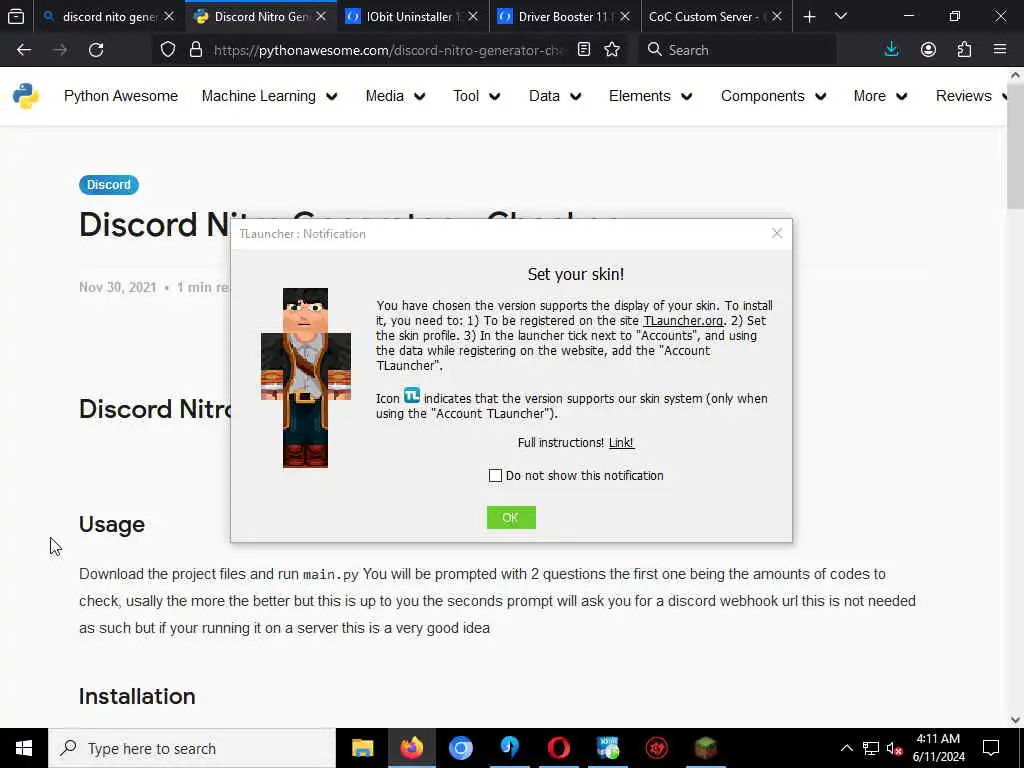Show hidden system tray icons
The height and width of the screenshot is (768, 1024).
(x=846, y=748)
